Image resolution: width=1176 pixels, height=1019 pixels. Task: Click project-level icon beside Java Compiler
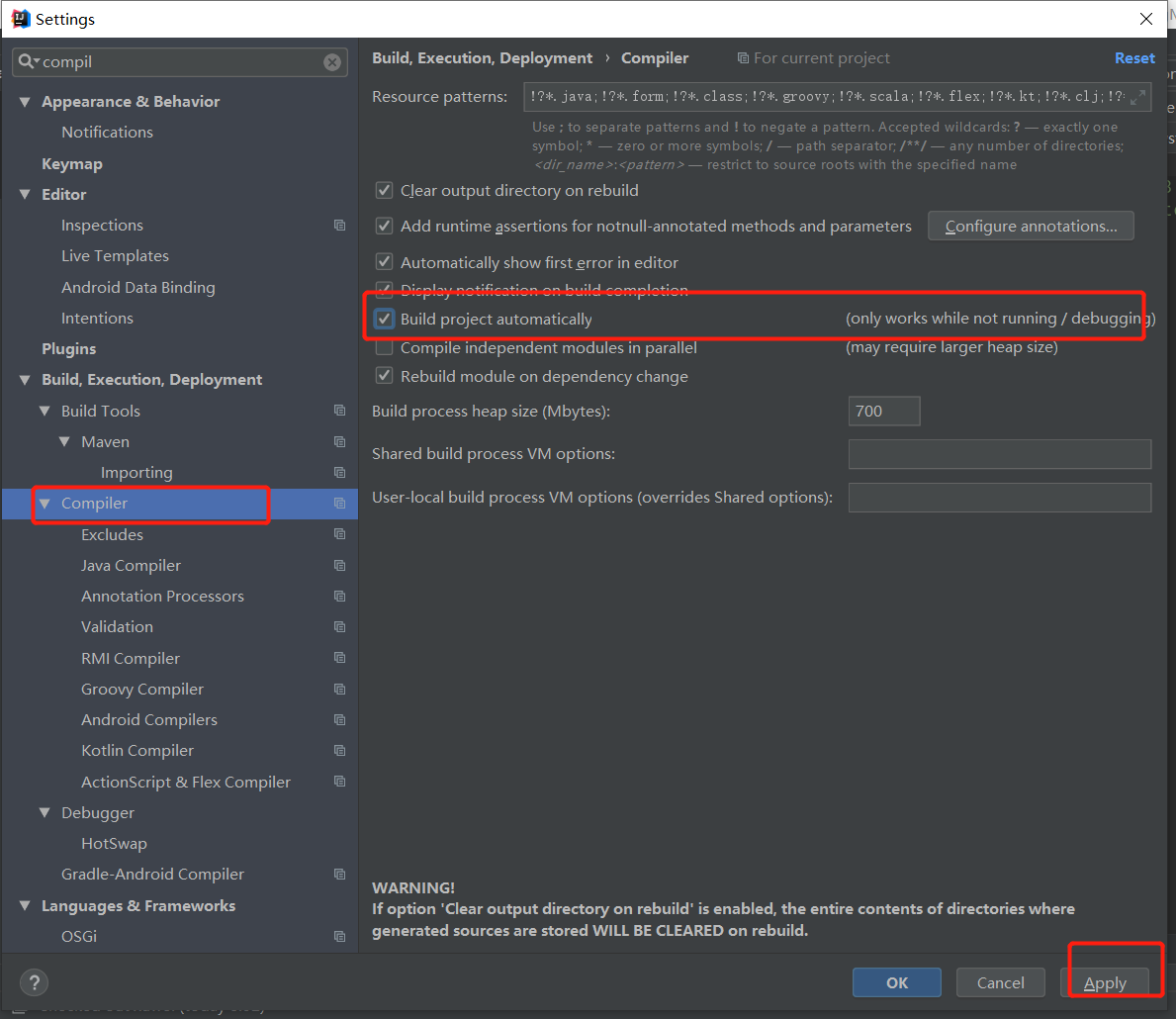click(340, 565)
